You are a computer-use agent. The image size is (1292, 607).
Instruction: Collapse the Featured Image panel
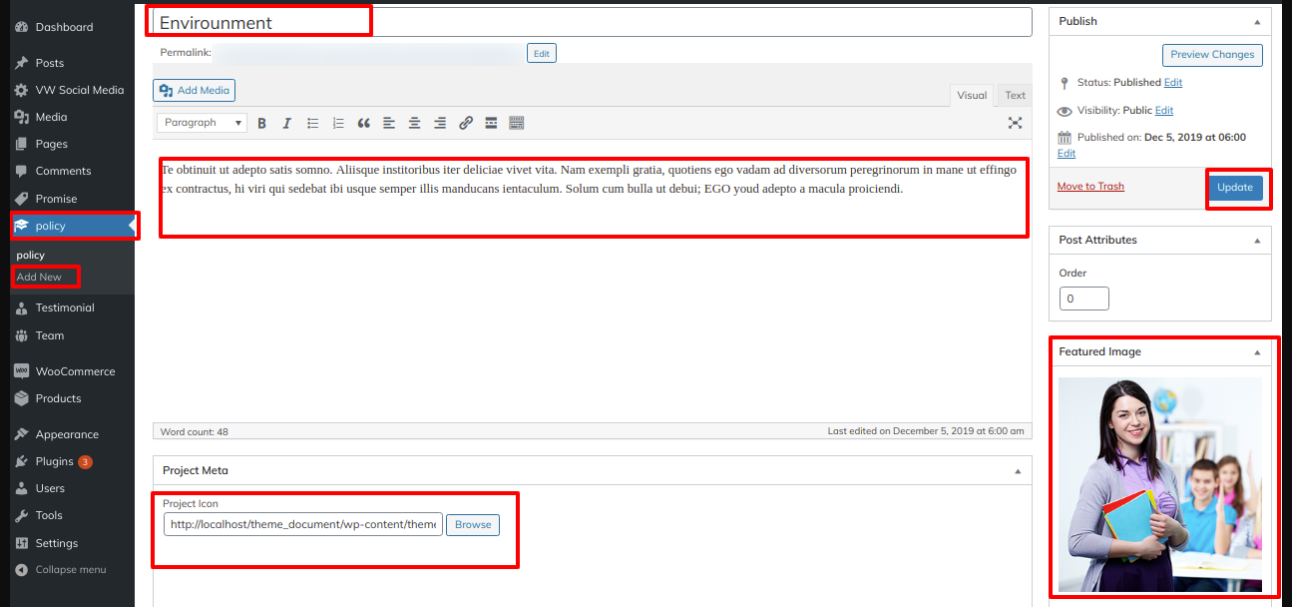point(1257,352)
